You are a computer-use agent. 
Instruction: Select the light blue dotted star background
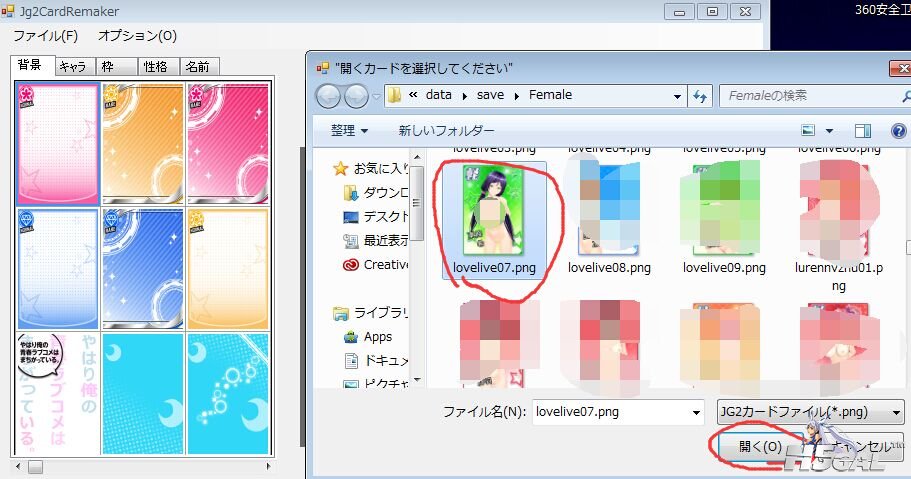pyautogui.click(x=58, y=269)
